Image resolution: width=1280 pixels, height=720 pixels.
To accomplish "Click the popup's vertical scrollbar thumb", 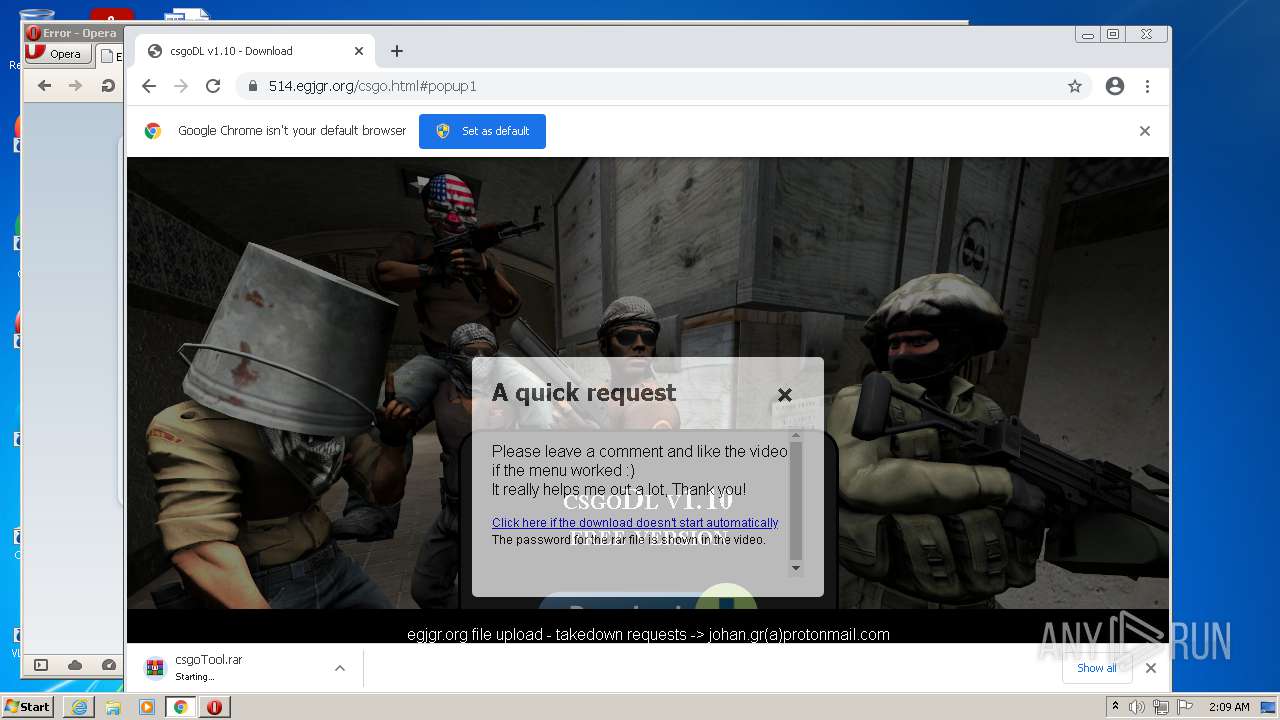I will [796, 500].
